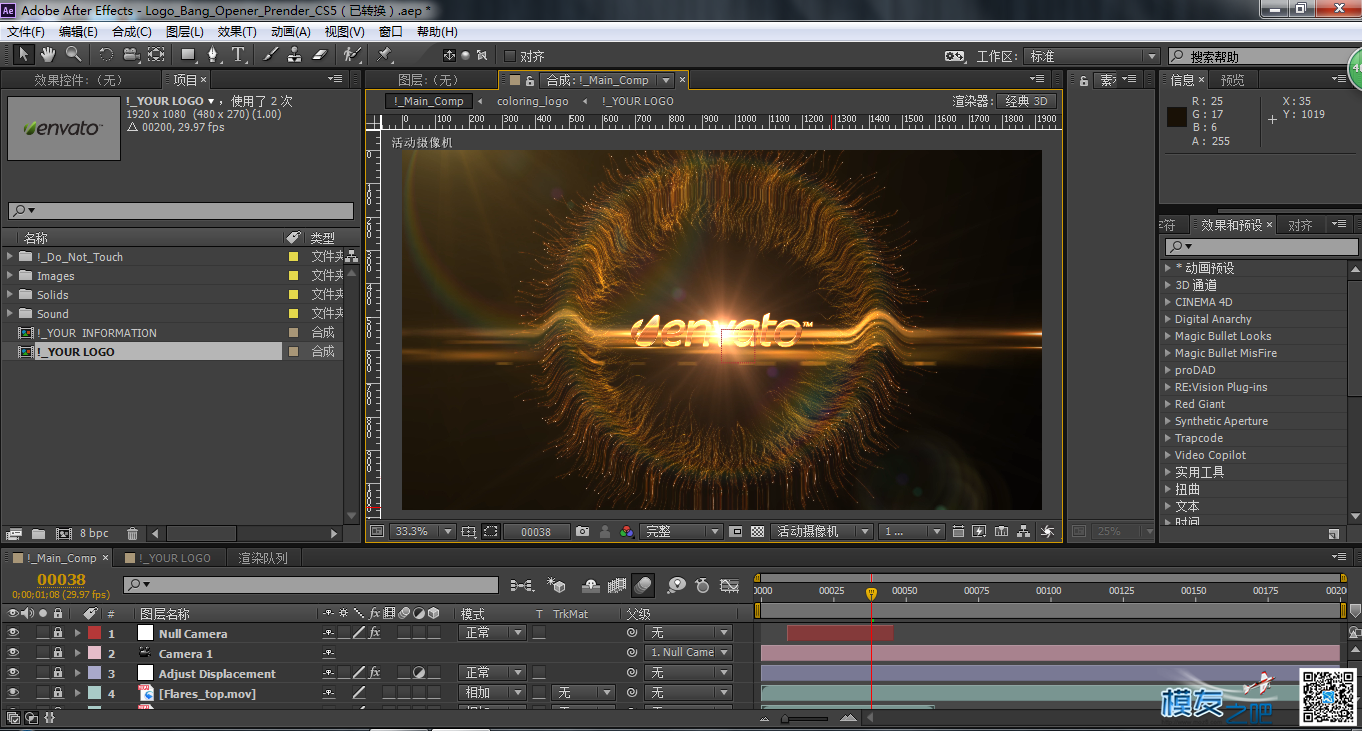Enable motion blur switch in timeline header
Viewport: 1362px width, 731px height.
coord(643,585)
